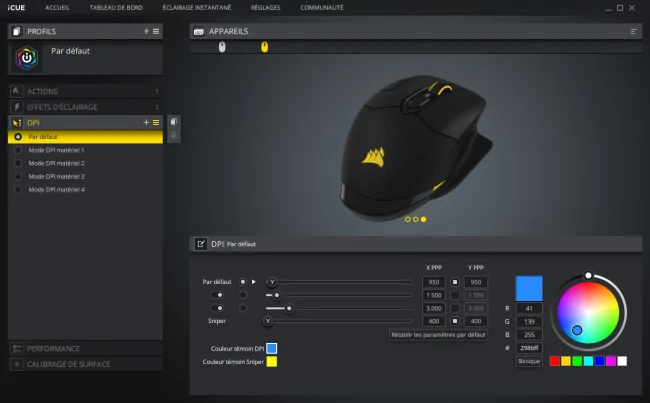Toggle the X/Y link checkbox for 950 PPP
The width and height of the screenshot is (650, 403).
pos(455,282)
